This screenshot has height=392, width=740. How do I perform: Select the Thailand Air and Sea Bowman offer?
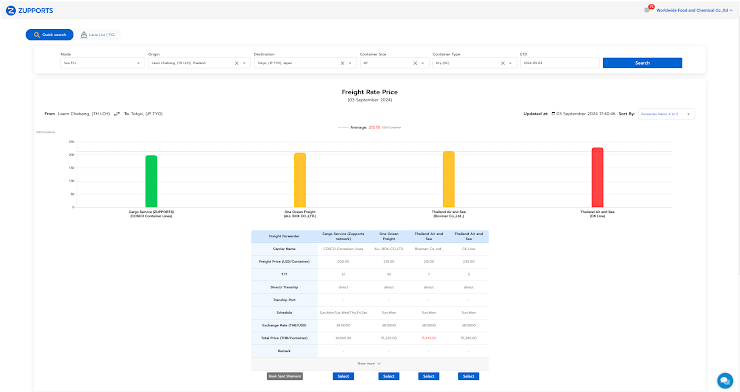429,376
